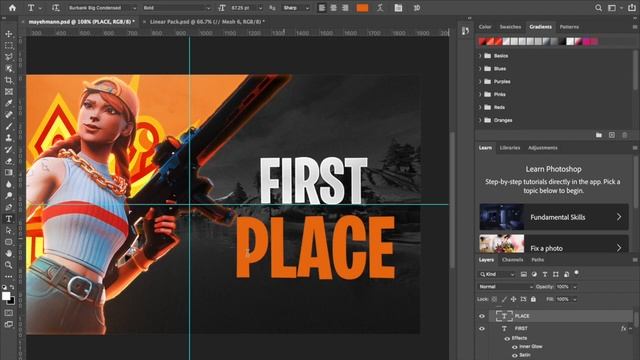The image size is (640, 360).
Task: Select the Rectangular Marquee tool
Action: tap(9, 46)
